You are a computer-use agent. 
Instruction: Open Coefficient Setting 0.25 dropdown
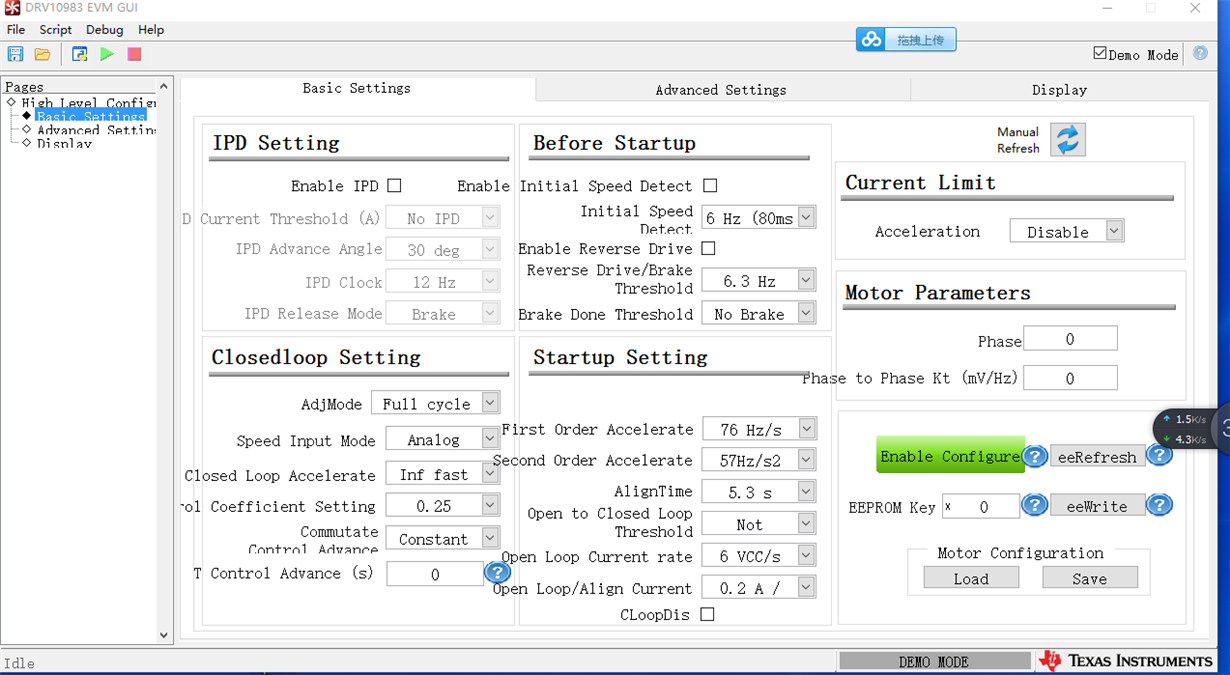pyautogui.click(x=443, y=506)
